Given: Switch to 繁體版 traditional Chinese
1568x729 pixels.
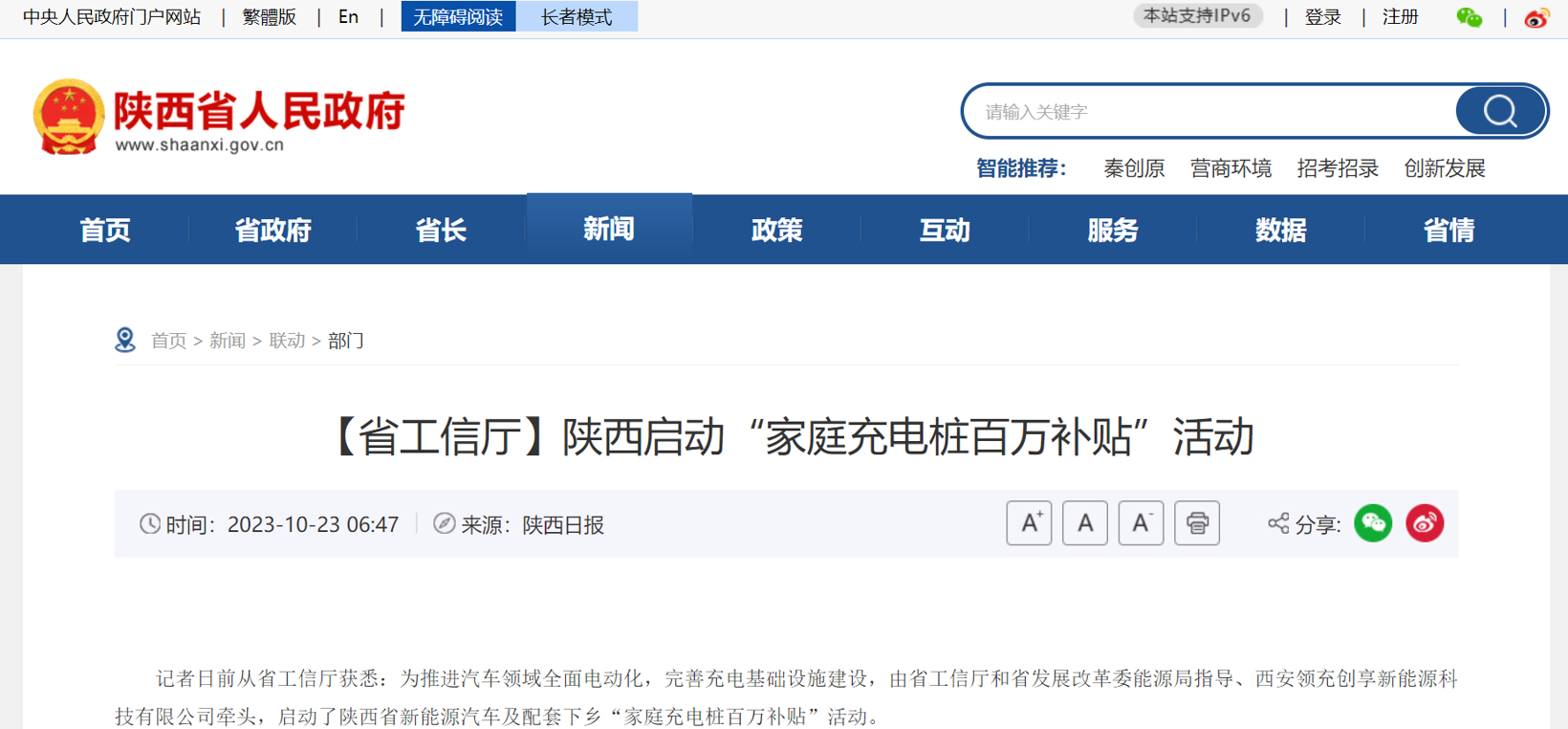Looking at the screenshot, I should pyautogui.click(x=270, y=17).
